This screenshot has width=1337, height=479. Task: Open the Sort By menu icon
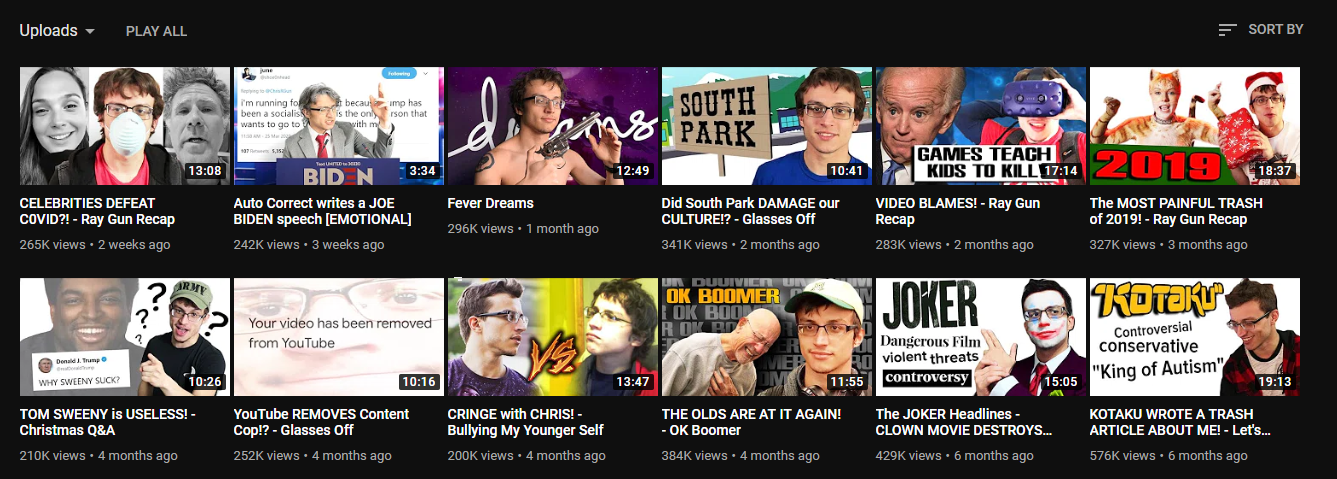click(1227, 30)
